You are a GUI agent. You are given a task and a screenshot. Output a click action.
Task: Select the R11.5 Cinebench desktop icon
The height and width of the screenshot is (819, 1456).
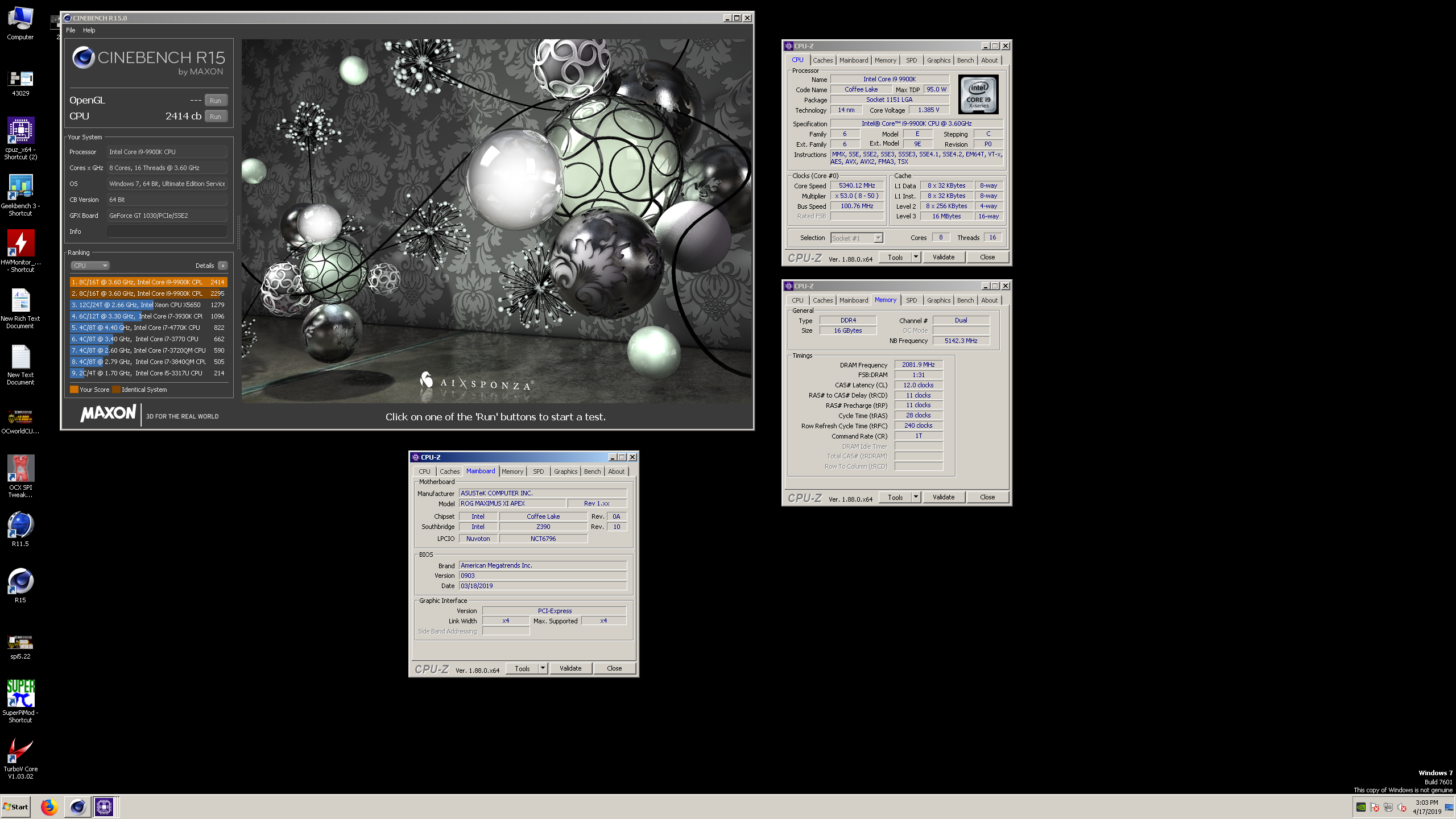point(20,529)
